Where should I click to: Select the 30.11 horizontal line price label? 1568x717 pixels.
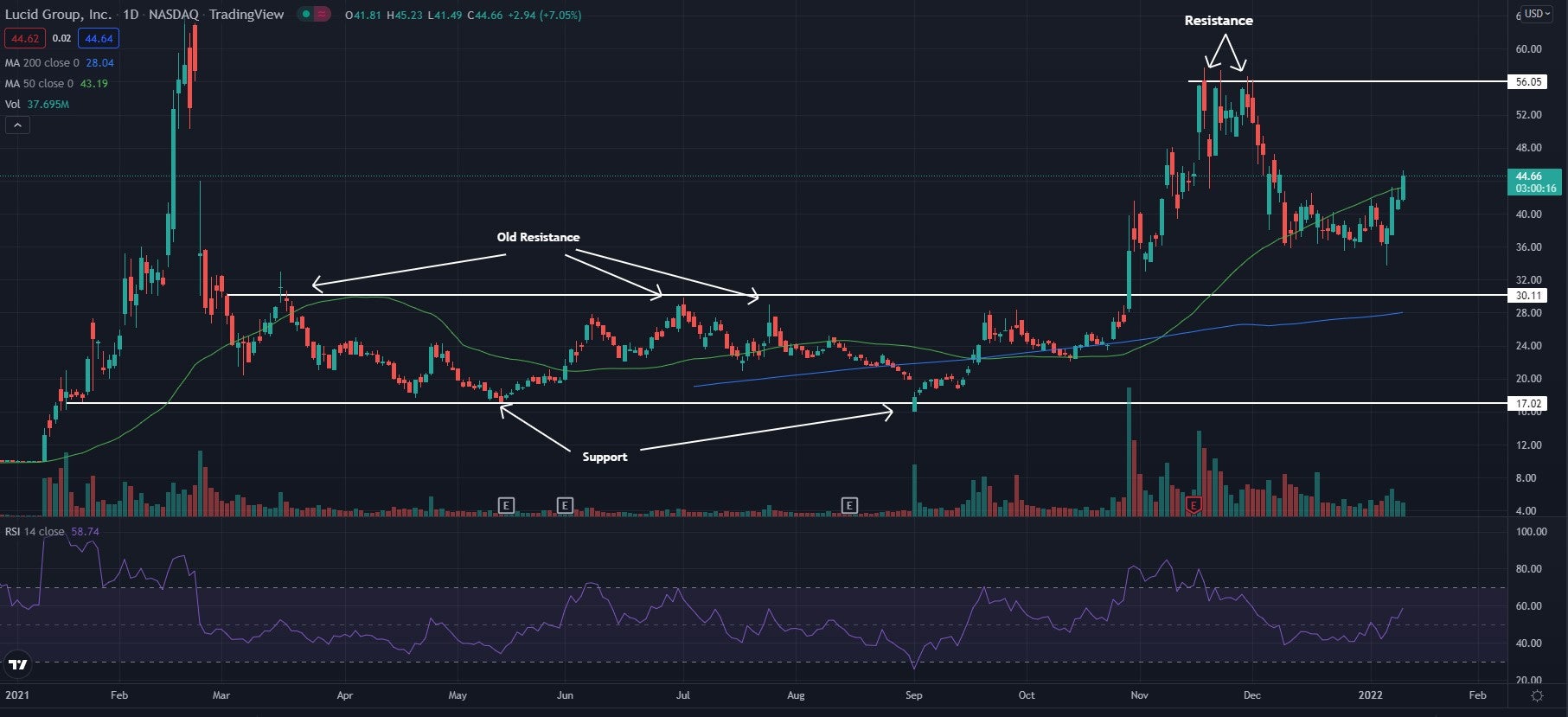click(x=1528, y=296)
